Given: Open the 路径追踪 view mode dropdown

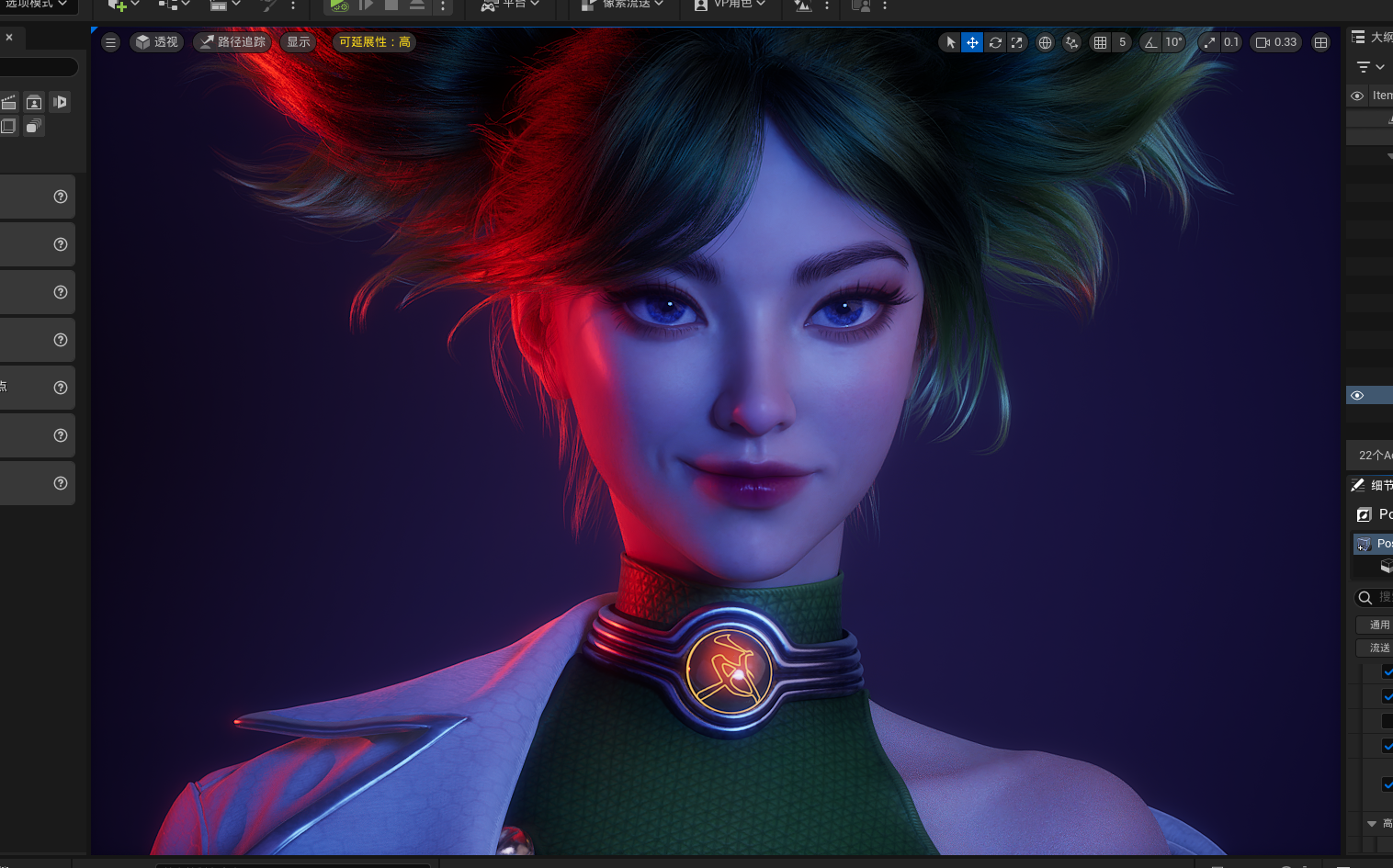Looking at the screenshot, I should coord(232,42).
